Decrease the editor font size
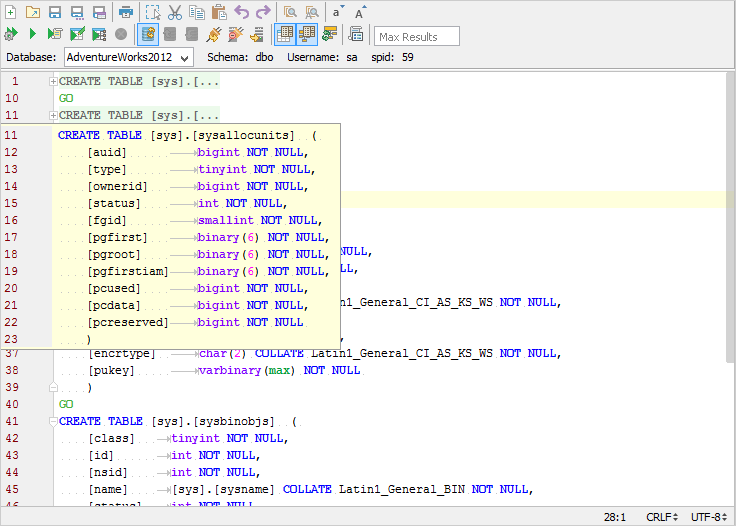The width and height of the screenshot is (736, 526). tap(338, 12)
